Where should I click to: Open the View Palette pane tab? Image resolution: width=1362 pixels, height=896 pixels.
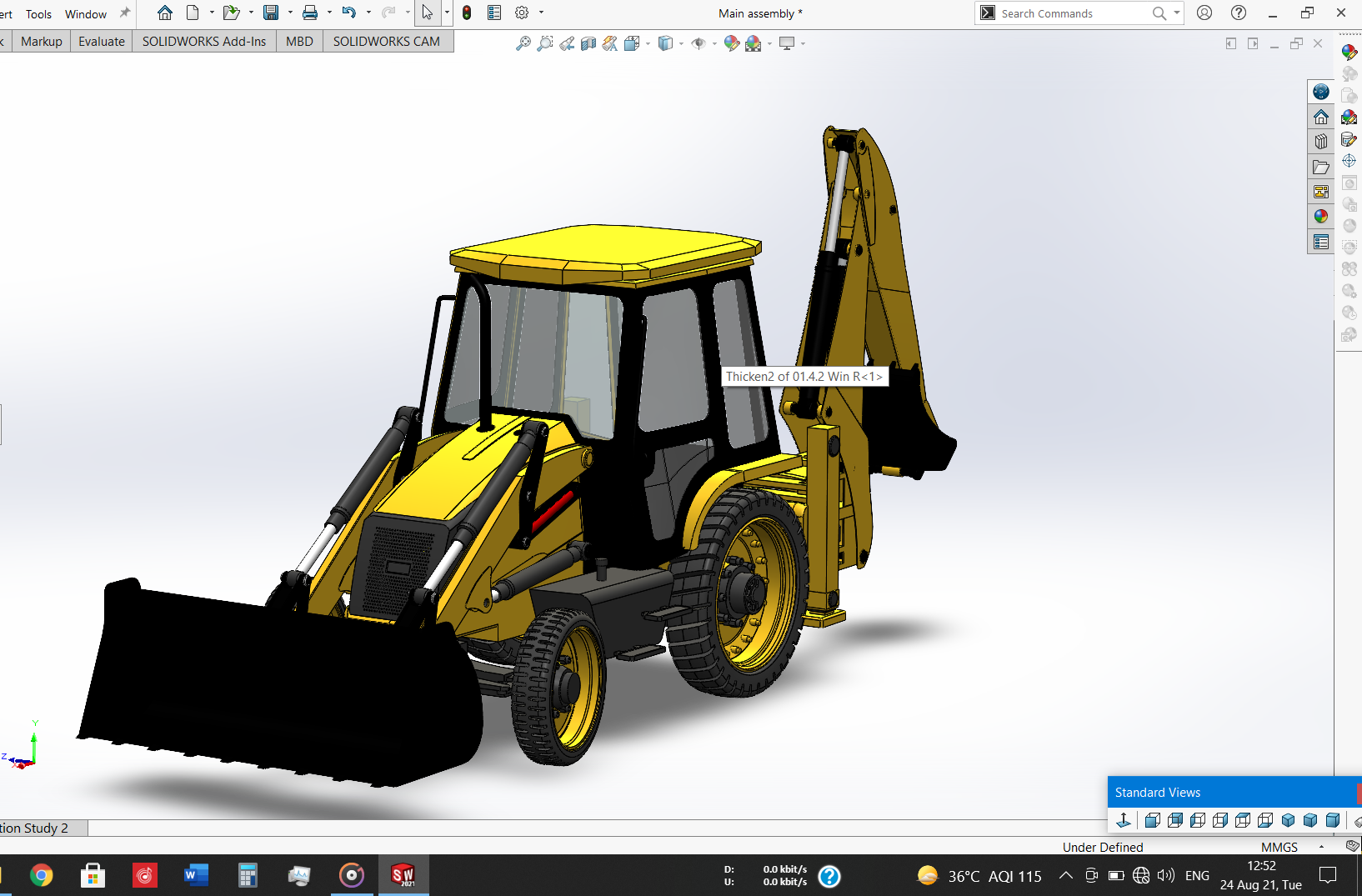pos(1321,192)
